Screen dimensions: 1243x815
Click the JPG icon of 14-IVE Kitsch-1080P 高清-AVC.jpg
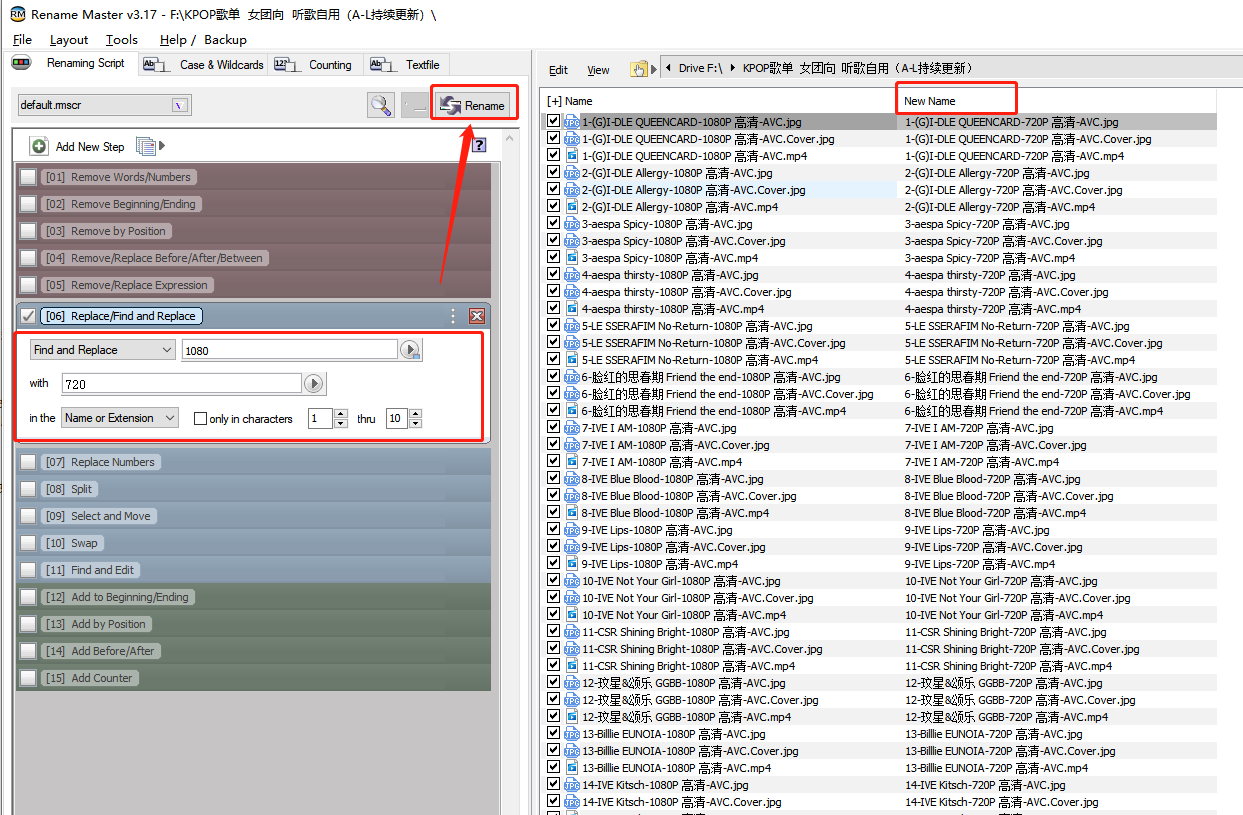pyautogui.click(x=572, y=785)
